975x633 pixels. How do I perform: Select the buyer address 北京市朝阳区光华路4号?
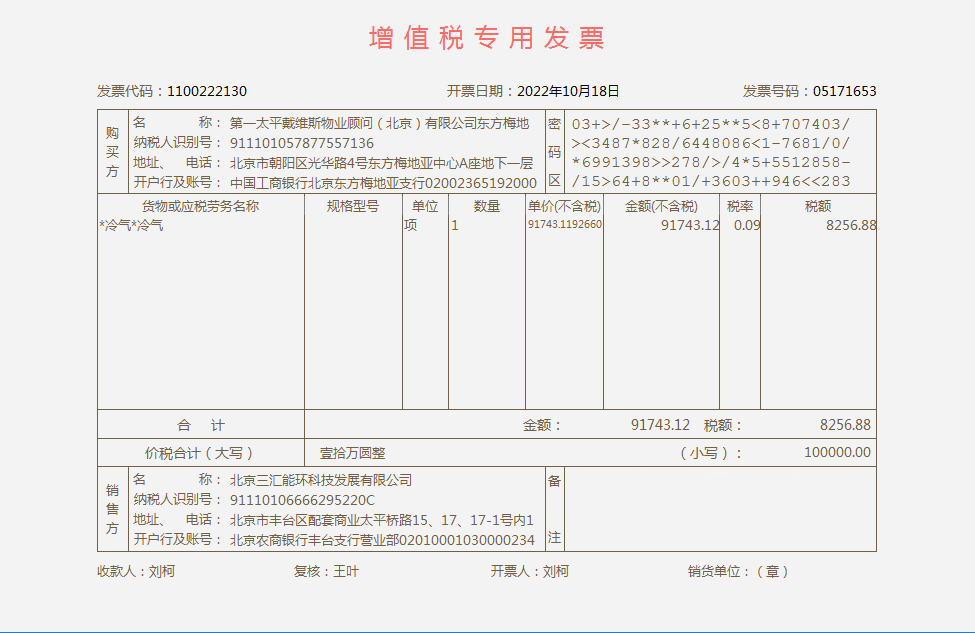pyautogui.click(x=381, y=163)
